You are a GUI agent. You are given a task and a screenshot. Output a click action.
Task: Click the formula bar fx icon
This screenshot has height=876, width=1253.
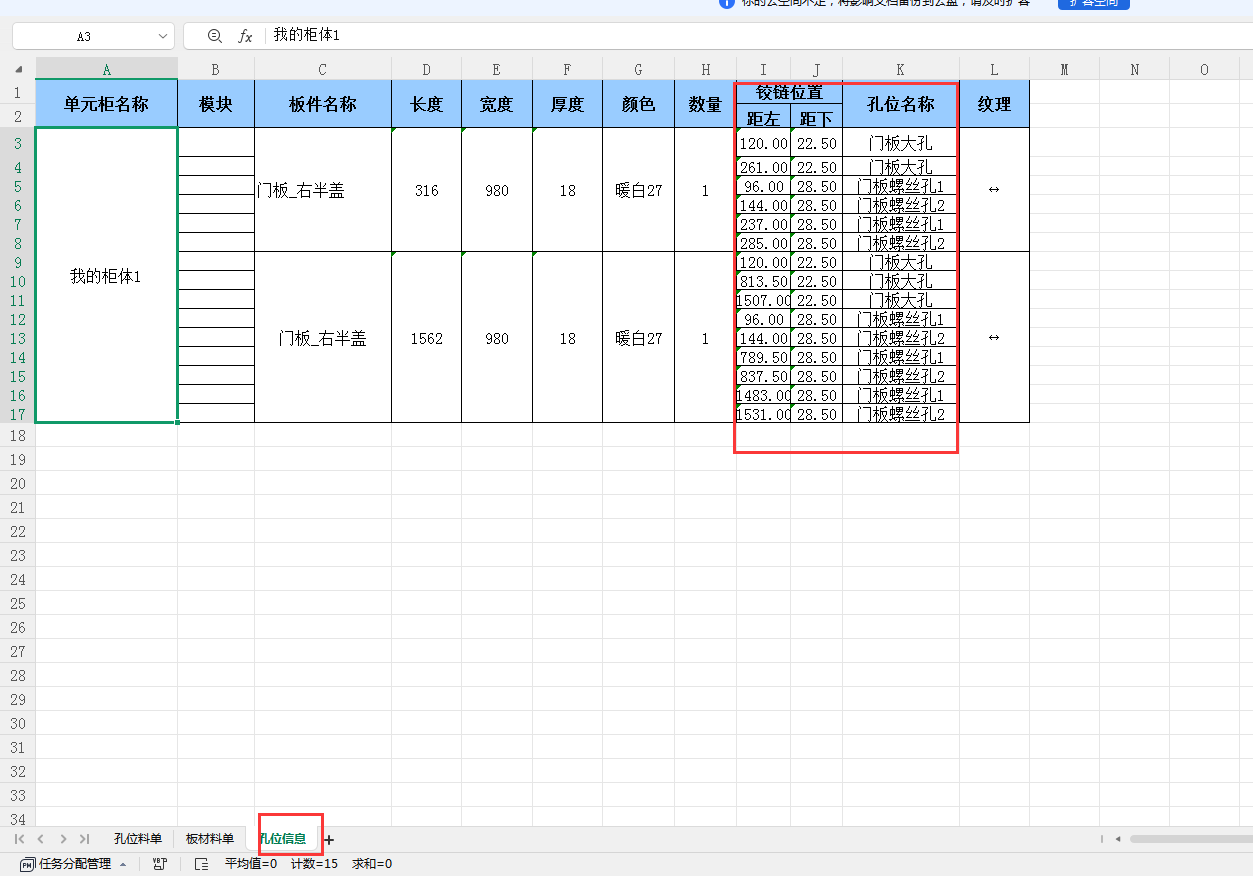(x=246, y=35)
